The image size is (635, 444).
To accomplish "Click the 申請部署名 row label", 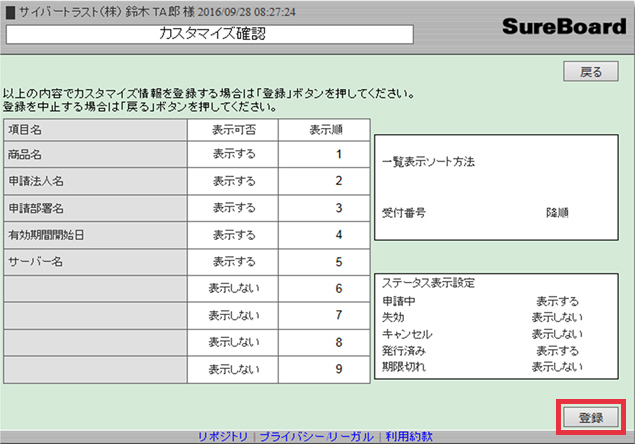I will point(35,208).
